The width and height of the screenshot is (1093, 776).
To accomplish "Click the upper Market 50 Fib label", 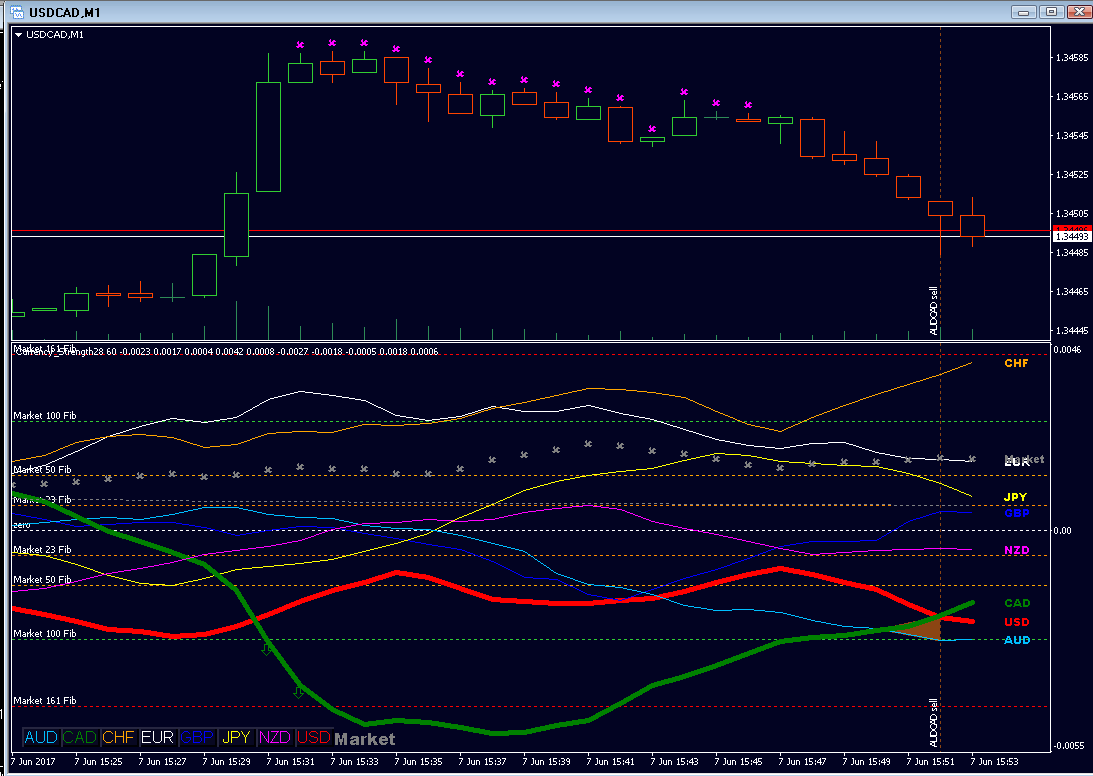I will click(42, 470).
